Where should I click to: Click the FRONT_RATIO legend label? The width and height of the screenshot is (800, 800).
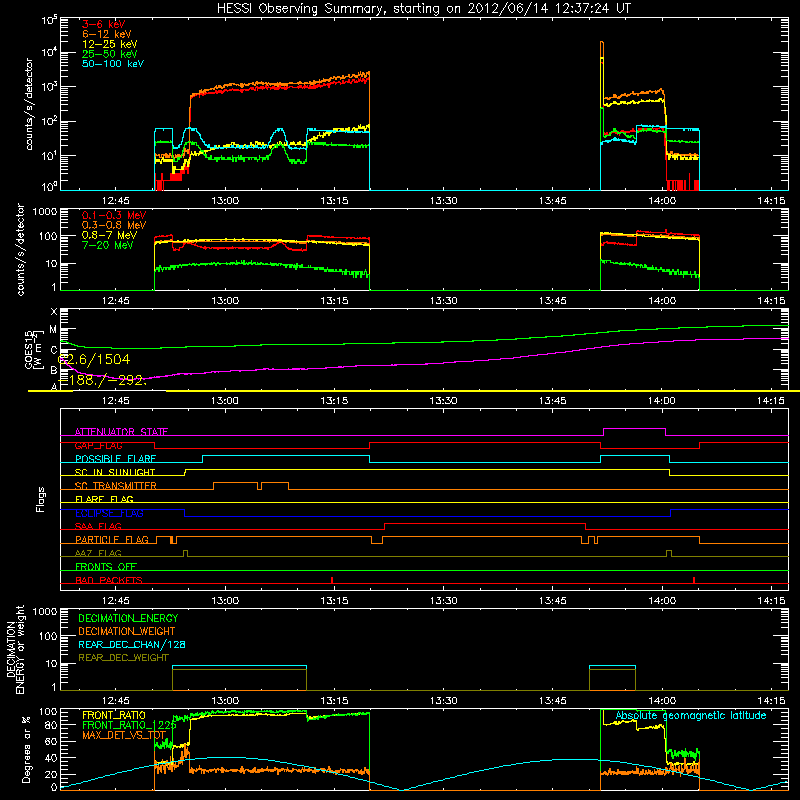click(x=114, y=715)
